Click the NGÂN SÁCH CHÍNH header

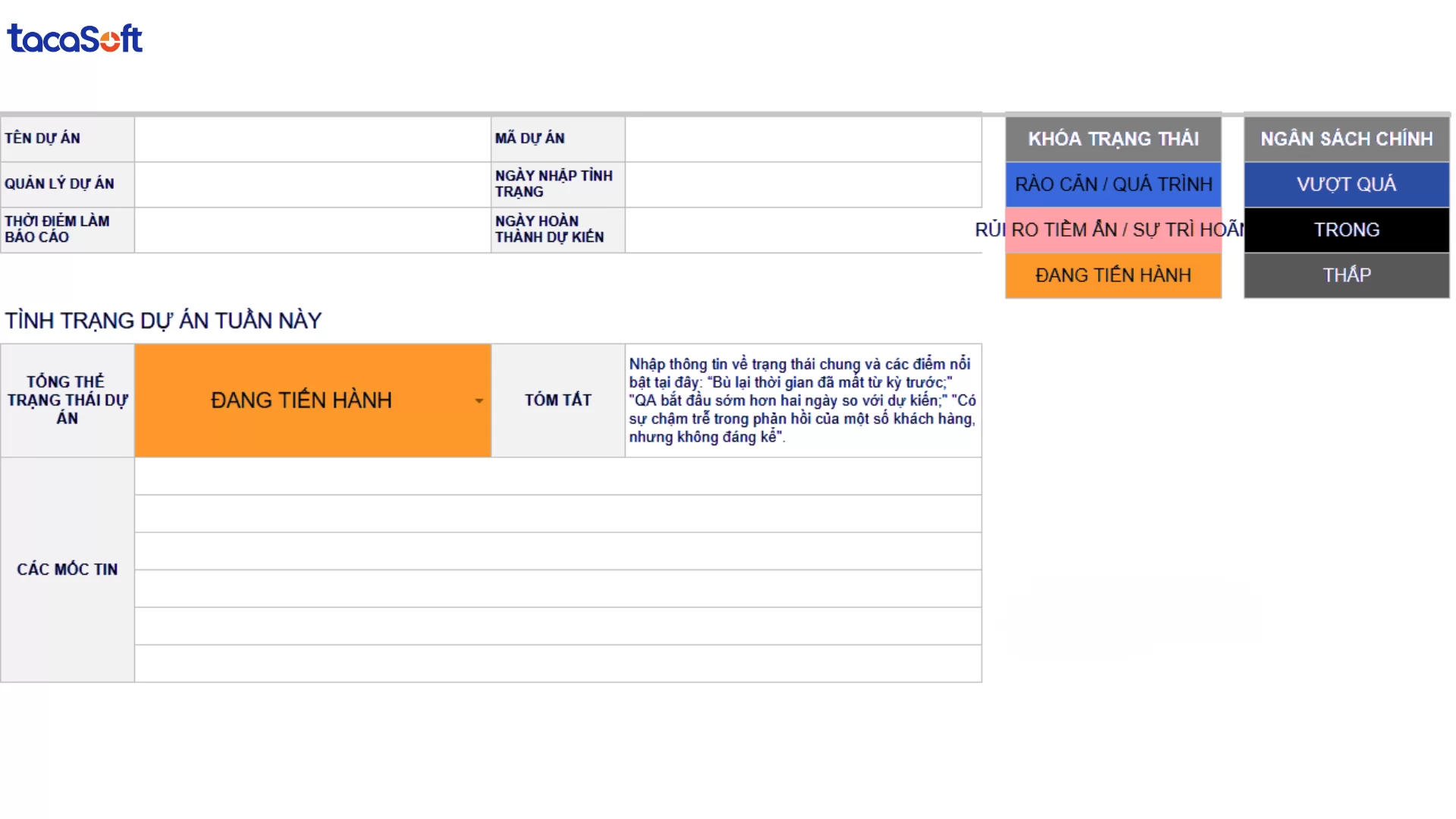(x=1346, y=139)
